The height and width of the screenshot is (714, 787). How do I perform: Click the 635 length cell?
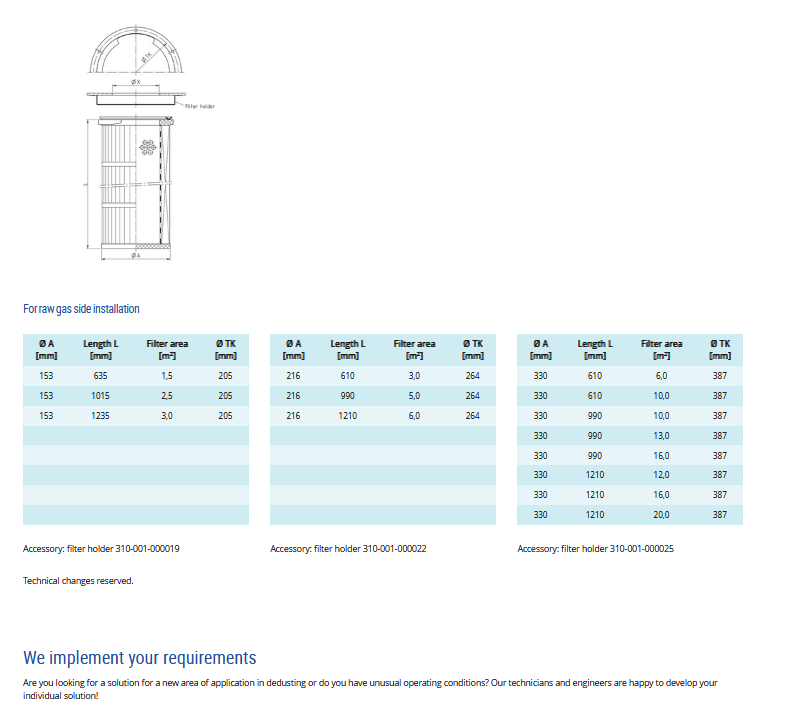click(100, 376)
